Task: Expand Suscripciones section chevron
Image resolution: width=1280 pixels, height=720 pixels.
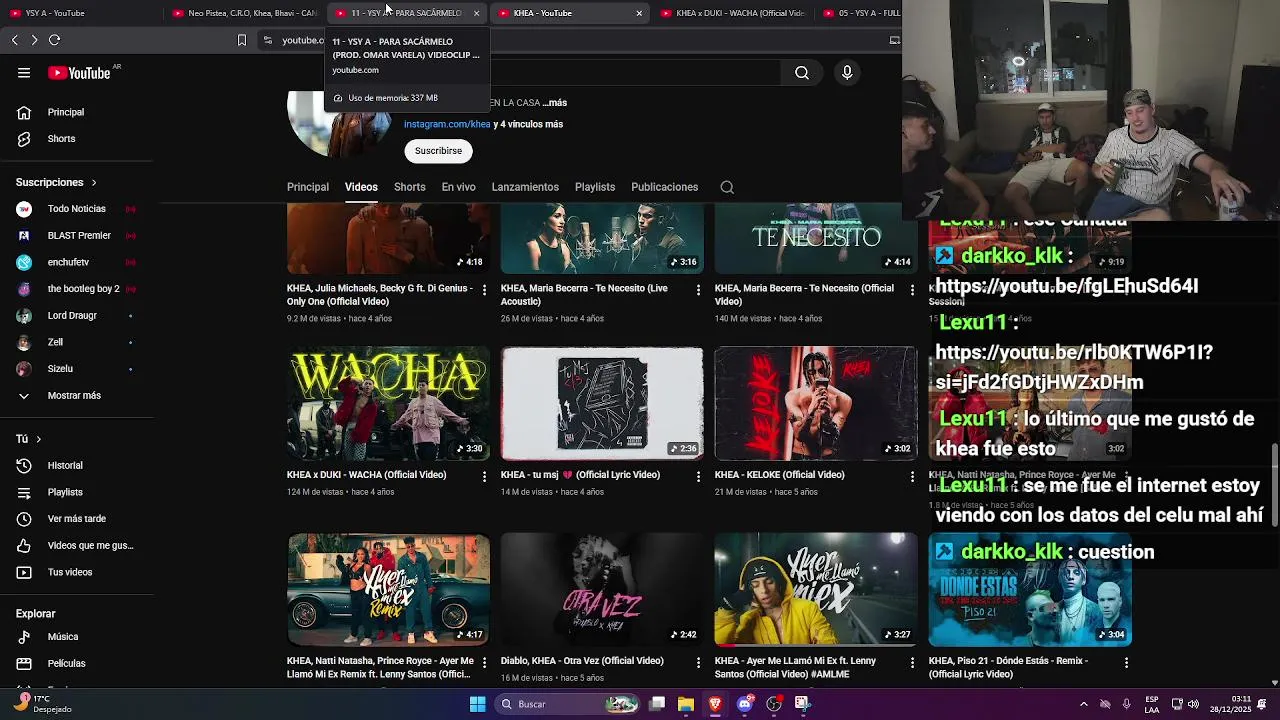Action: [94, 183]
